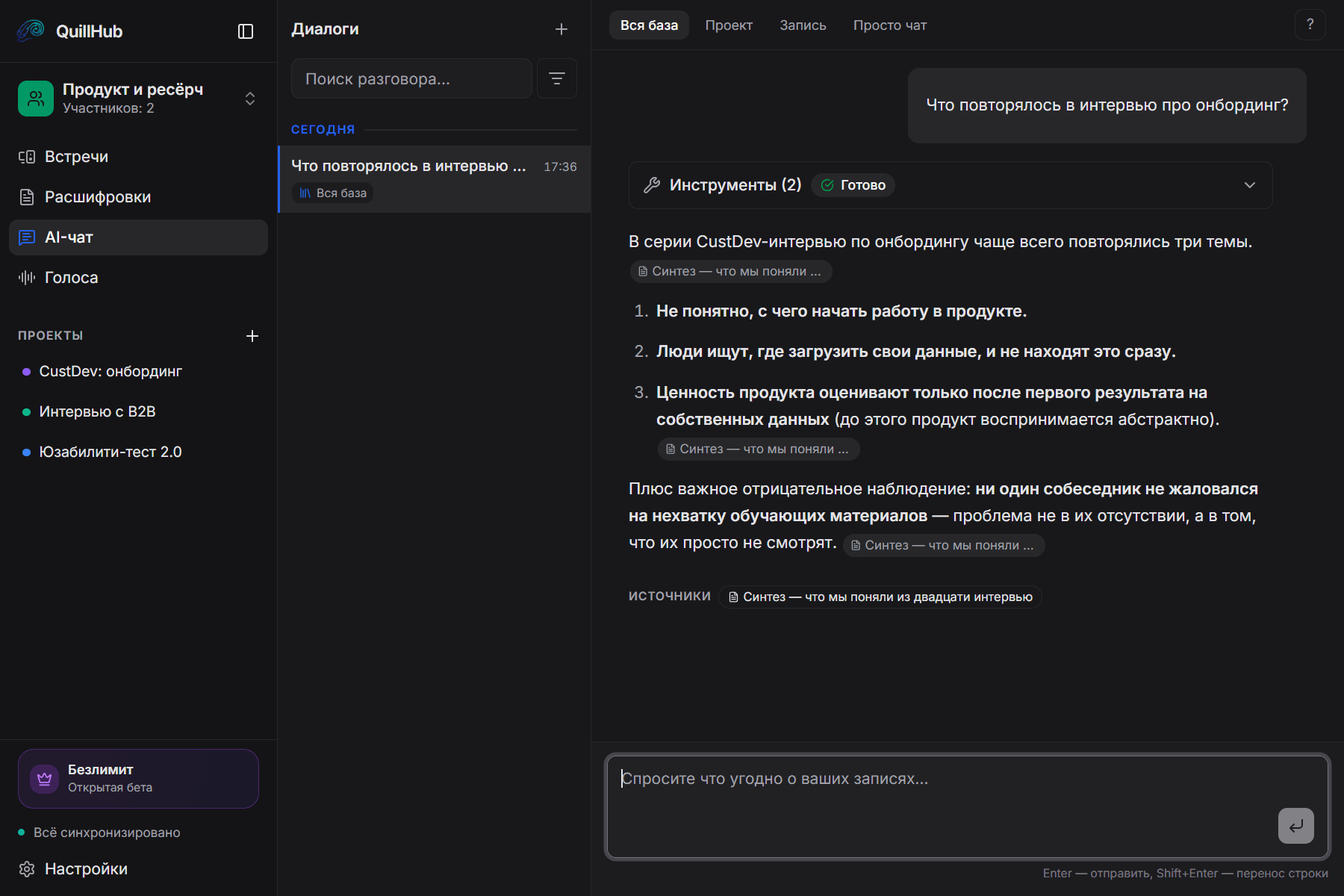1344x896 pixels.
Task: Collapse the sidebar with panel toggle icon
Action: click(246, 31)
